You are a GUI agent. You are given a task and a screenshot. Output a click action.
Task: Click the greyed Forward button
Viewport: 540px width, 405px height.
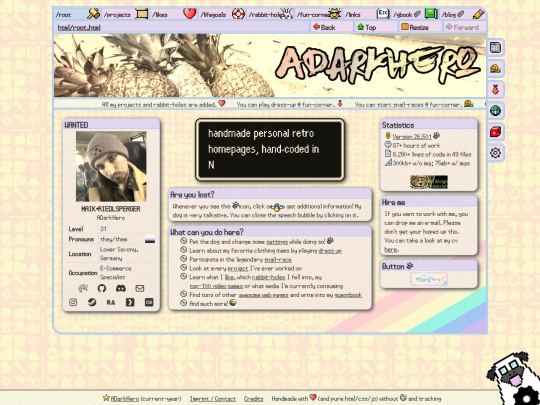pos(464,27)
